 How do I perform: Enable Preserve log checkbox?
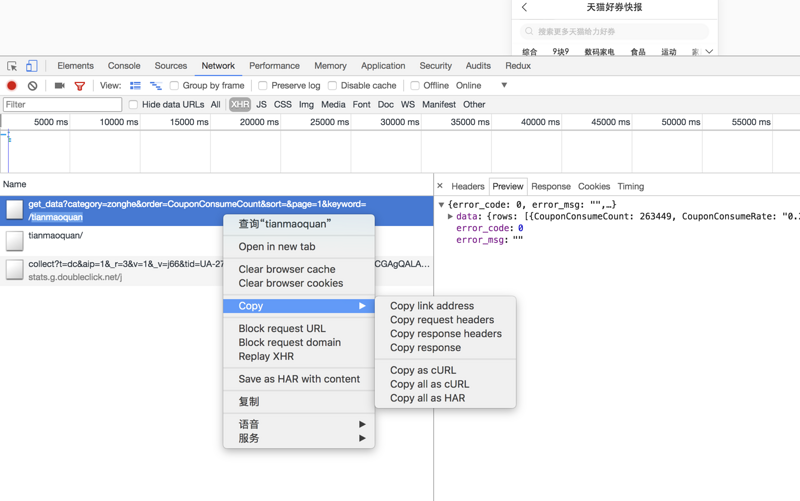click(x=263, y=86)
